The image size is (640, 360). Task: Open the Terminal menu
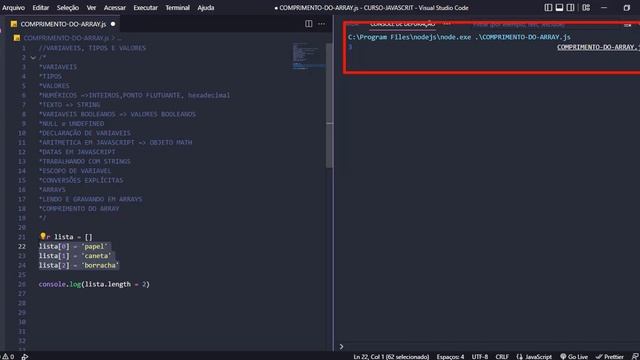tap(178, 7)
